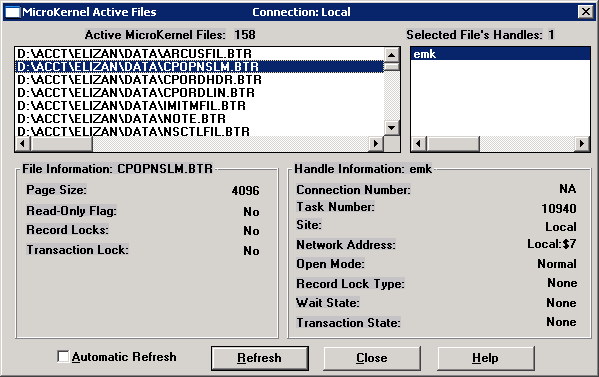The height and width of the screenshot is (377, 599).
Task: Open Help for active files
Action: [485, 358]
